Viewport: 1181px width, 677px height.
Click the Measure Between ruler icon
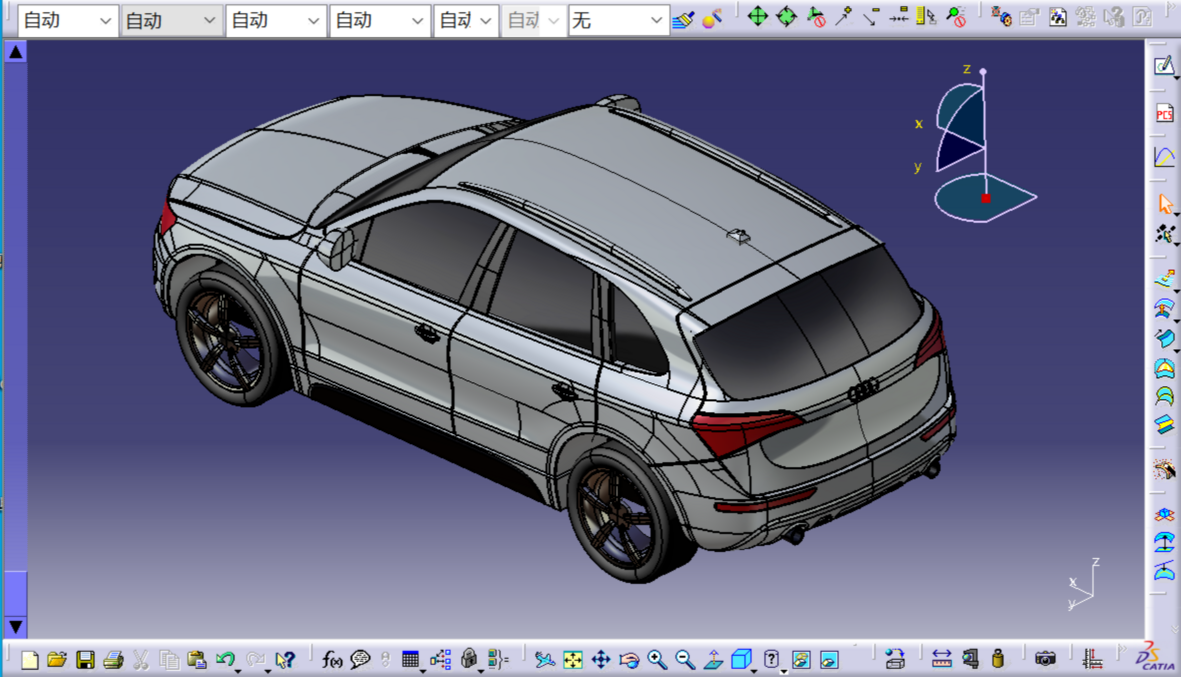click(x=941, y=659)
